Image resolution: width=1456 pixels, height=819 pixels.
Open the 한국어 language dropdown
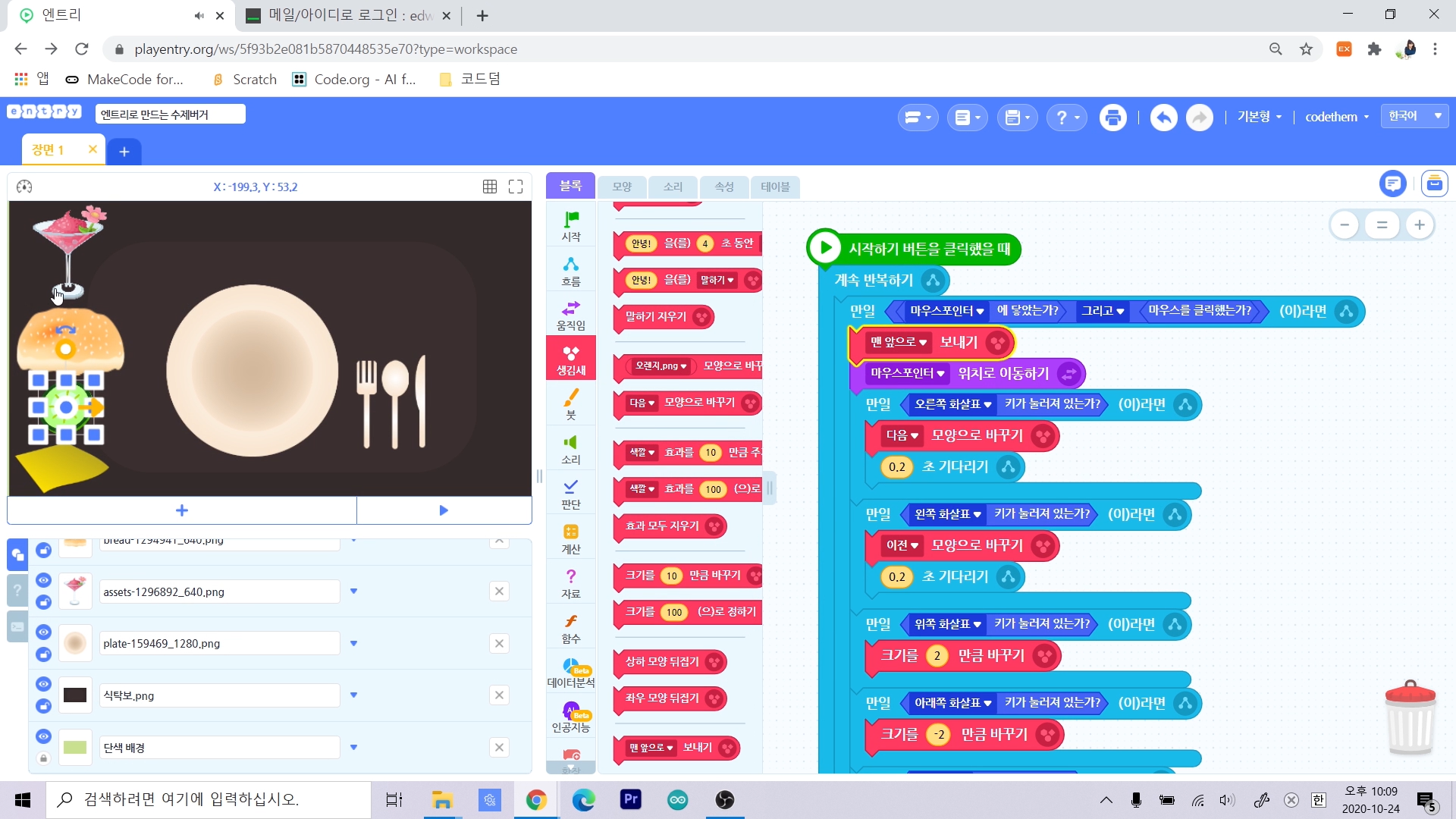pos(1414,116)
